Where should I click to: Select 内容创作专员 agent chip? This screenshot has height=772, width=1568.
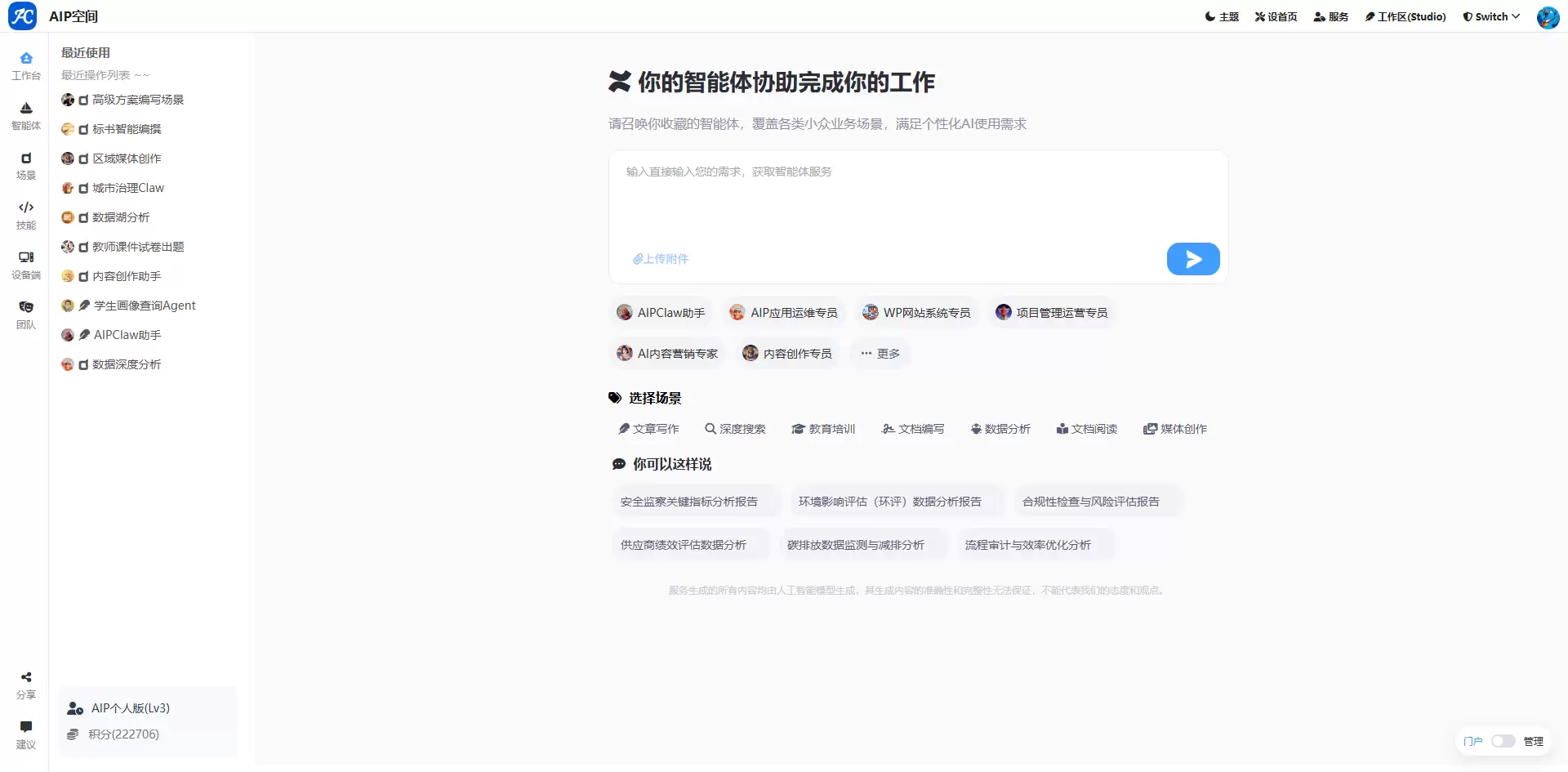(787, 353)
